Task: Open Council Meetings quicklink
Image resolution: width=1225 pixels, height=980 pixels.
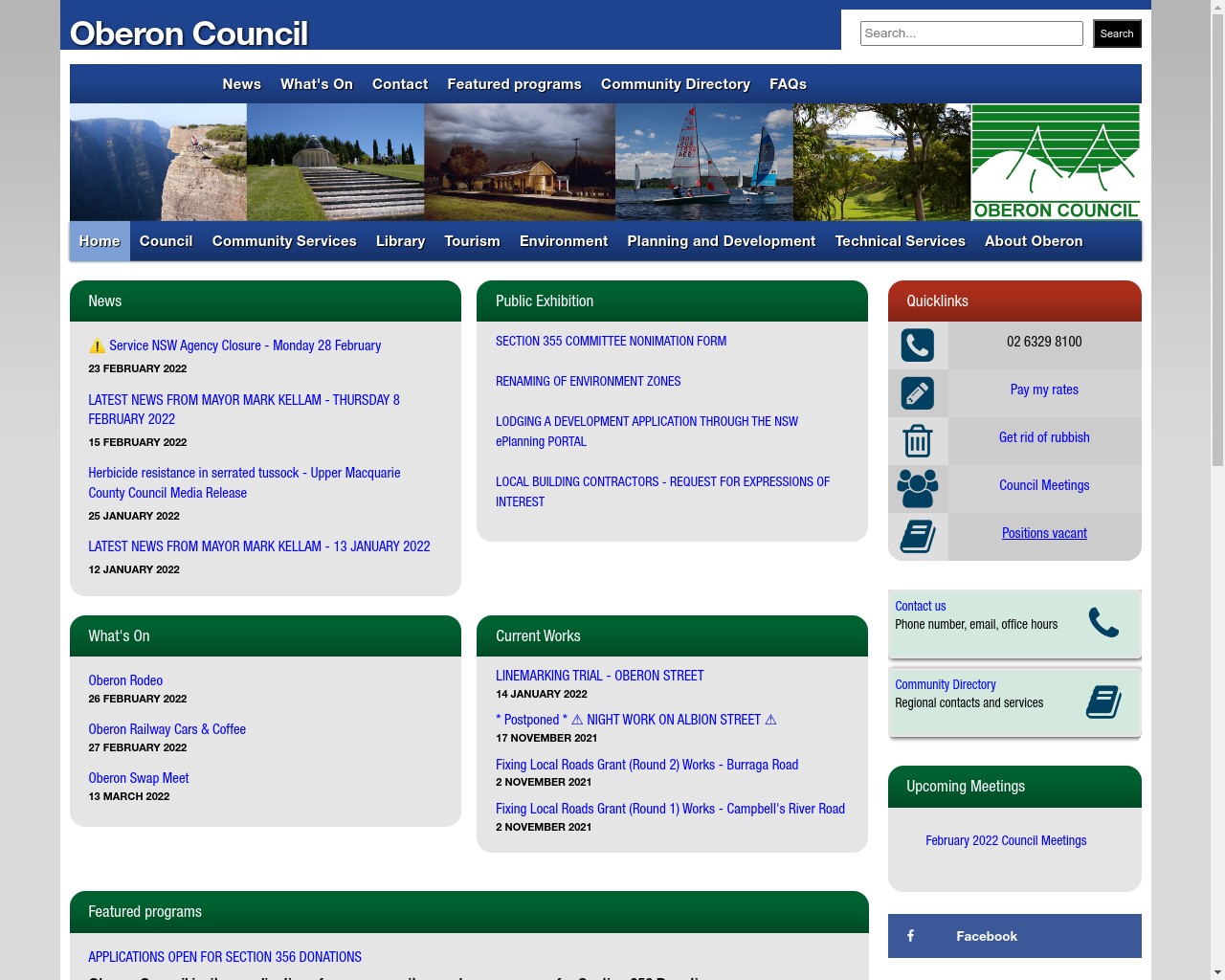Action: (1044, 485)
